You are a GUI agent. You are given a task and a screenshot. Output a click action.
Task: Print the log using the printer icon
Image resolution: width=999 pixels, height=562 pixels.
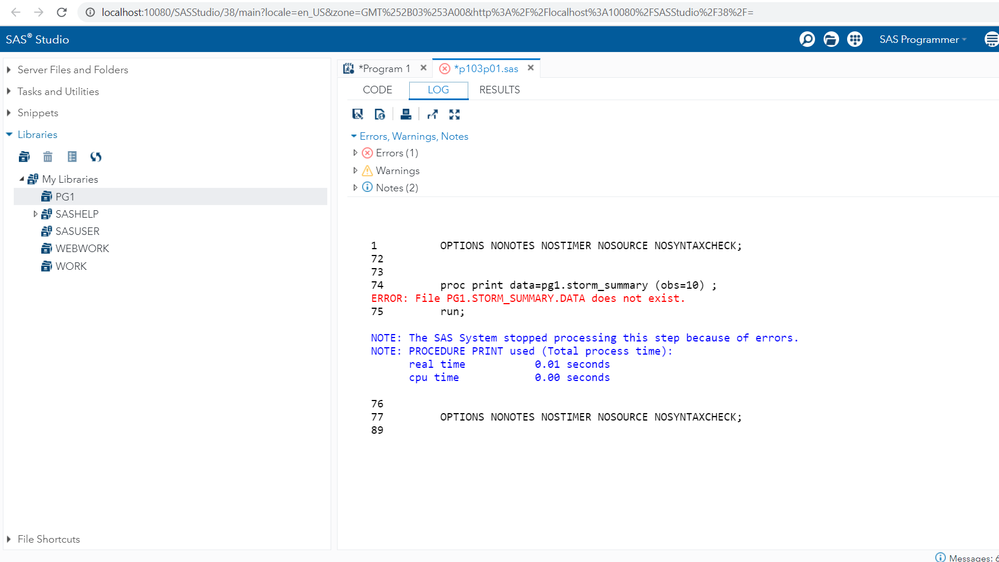pos(406,115)
